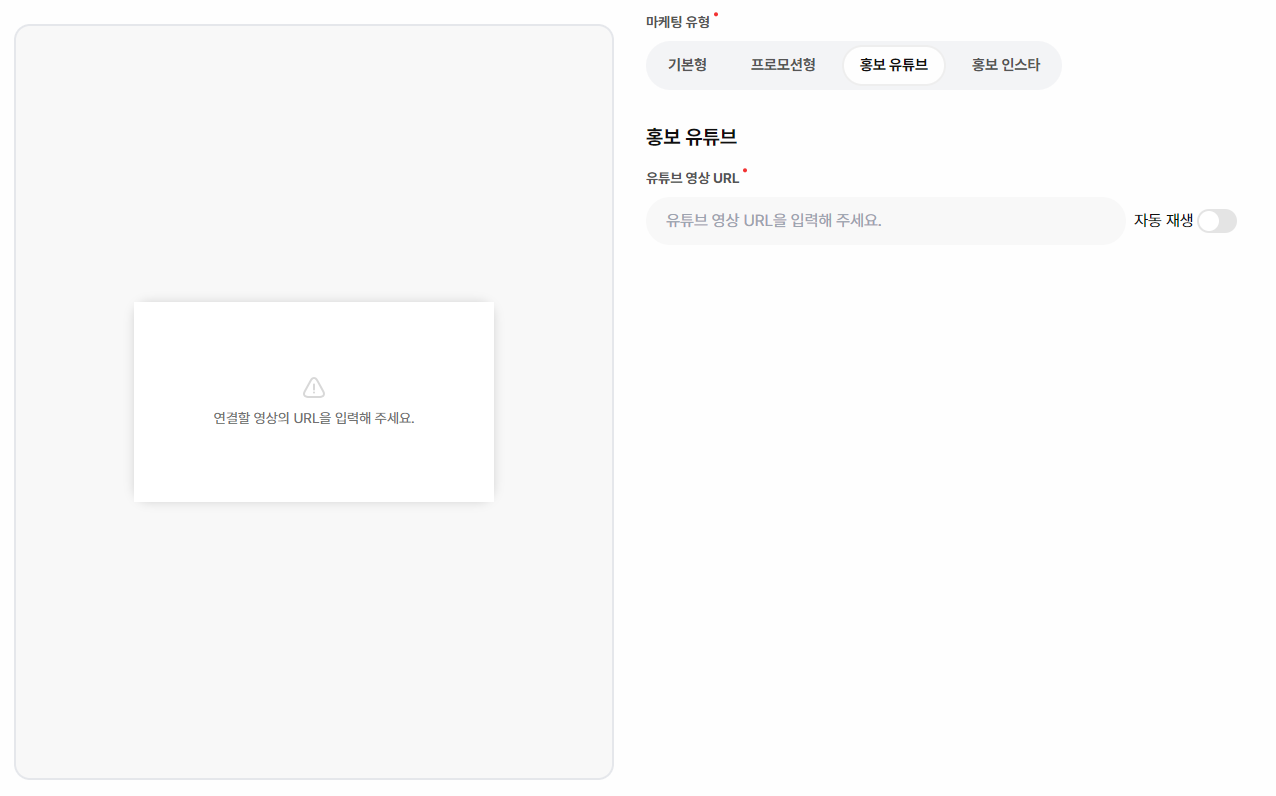Click the 자동 재생 label text

click(x=1163, y=221)
